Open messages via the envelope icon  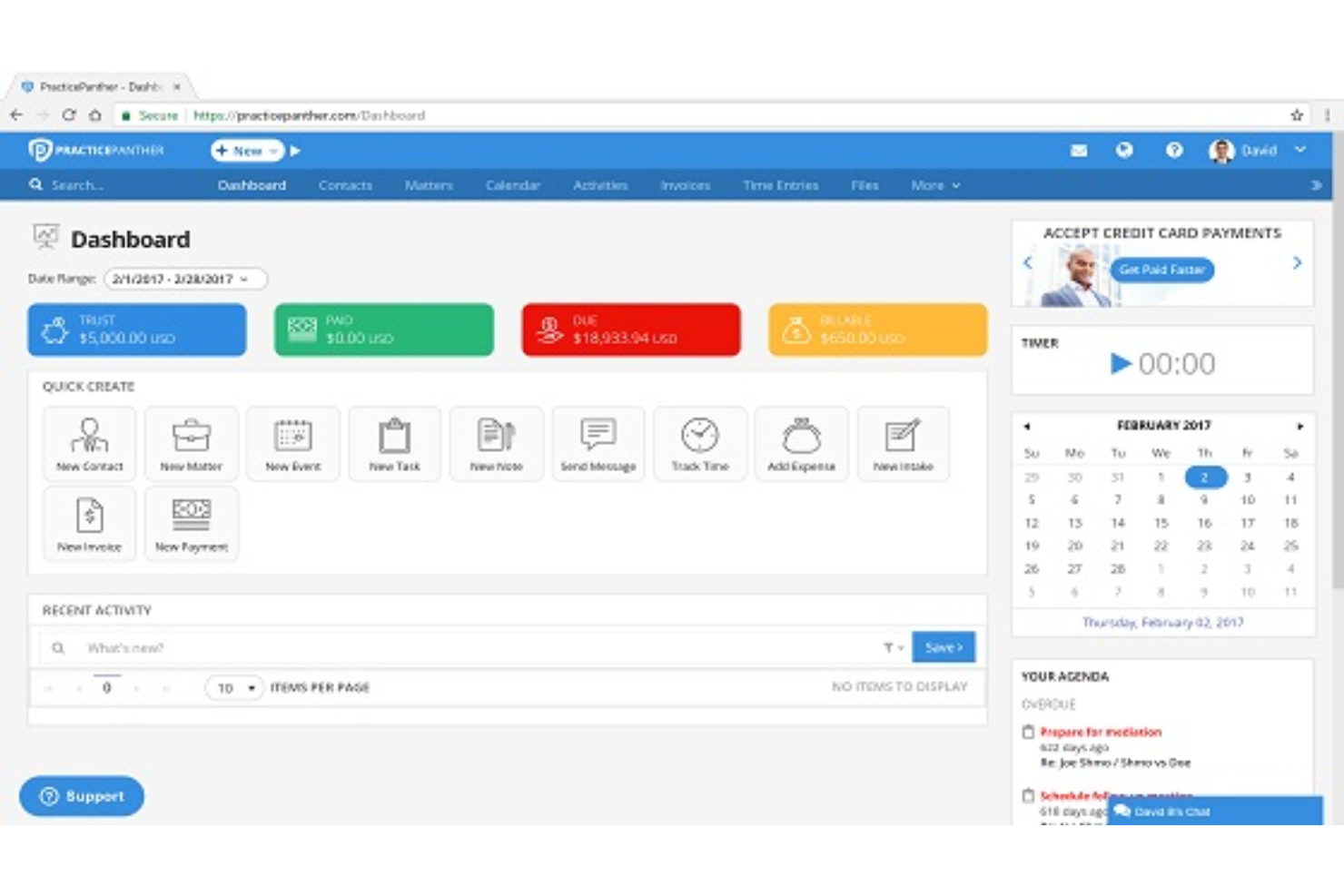(1079, 151)
